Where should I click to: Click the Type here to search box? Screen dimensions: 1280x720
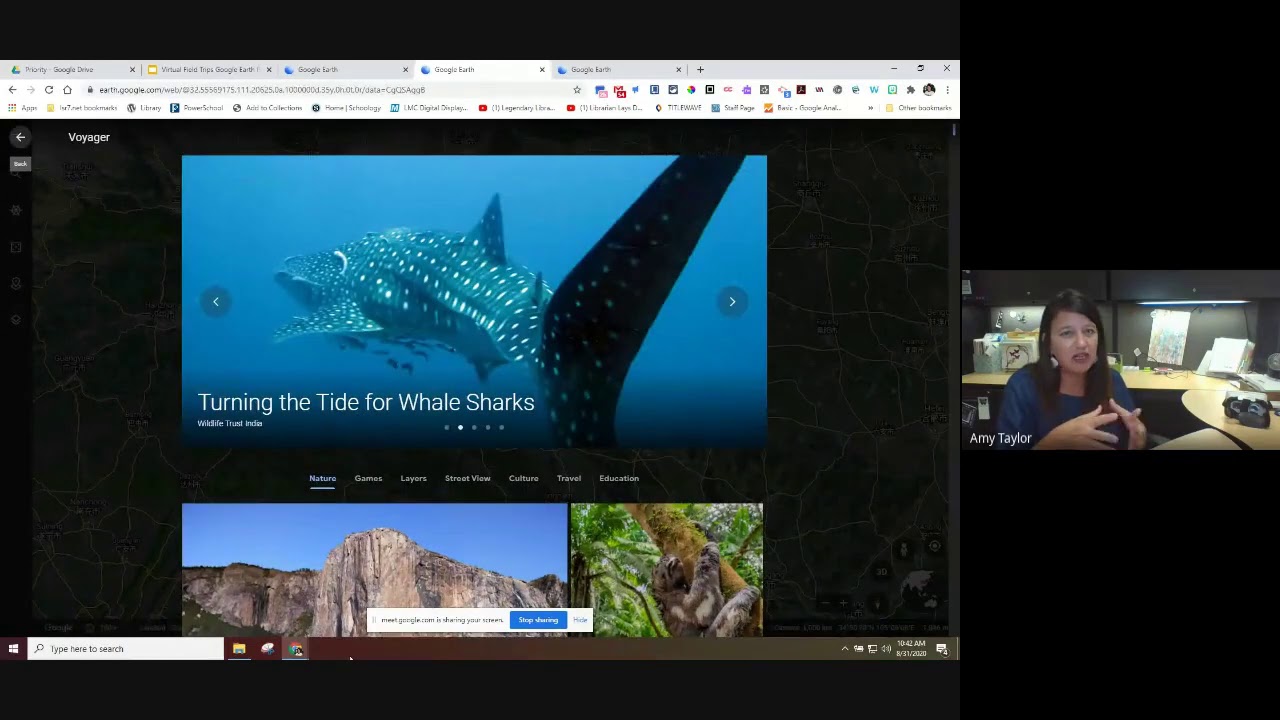[125, 649]
